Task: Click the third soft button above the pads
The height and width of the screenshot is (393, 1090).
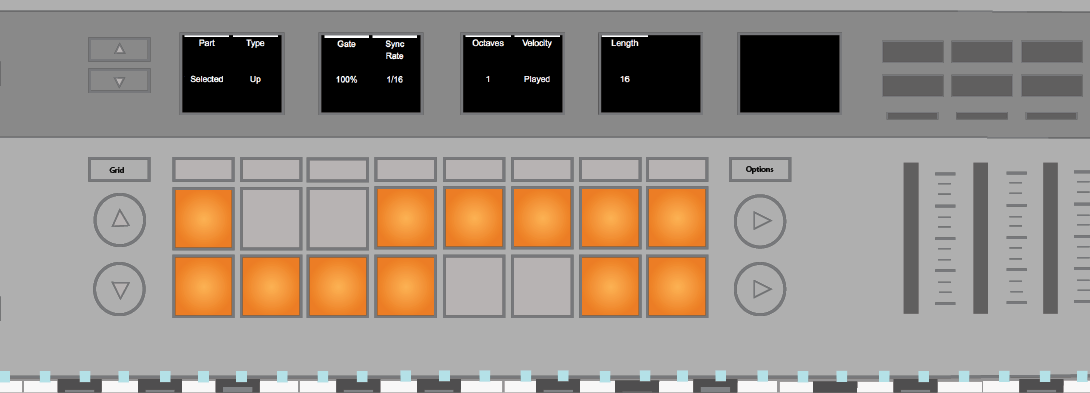Action: (338, 170)
